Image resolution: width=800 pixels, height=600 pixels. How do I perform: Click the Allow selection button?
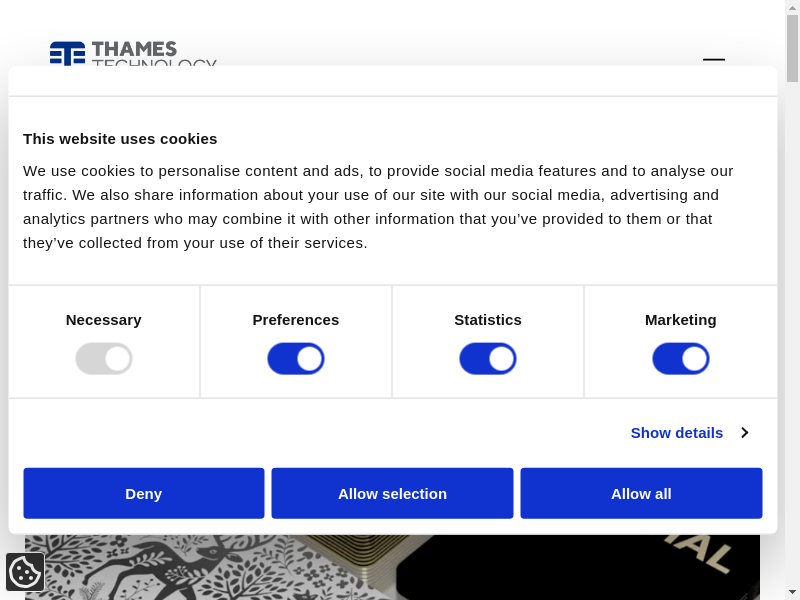[392, 493]
